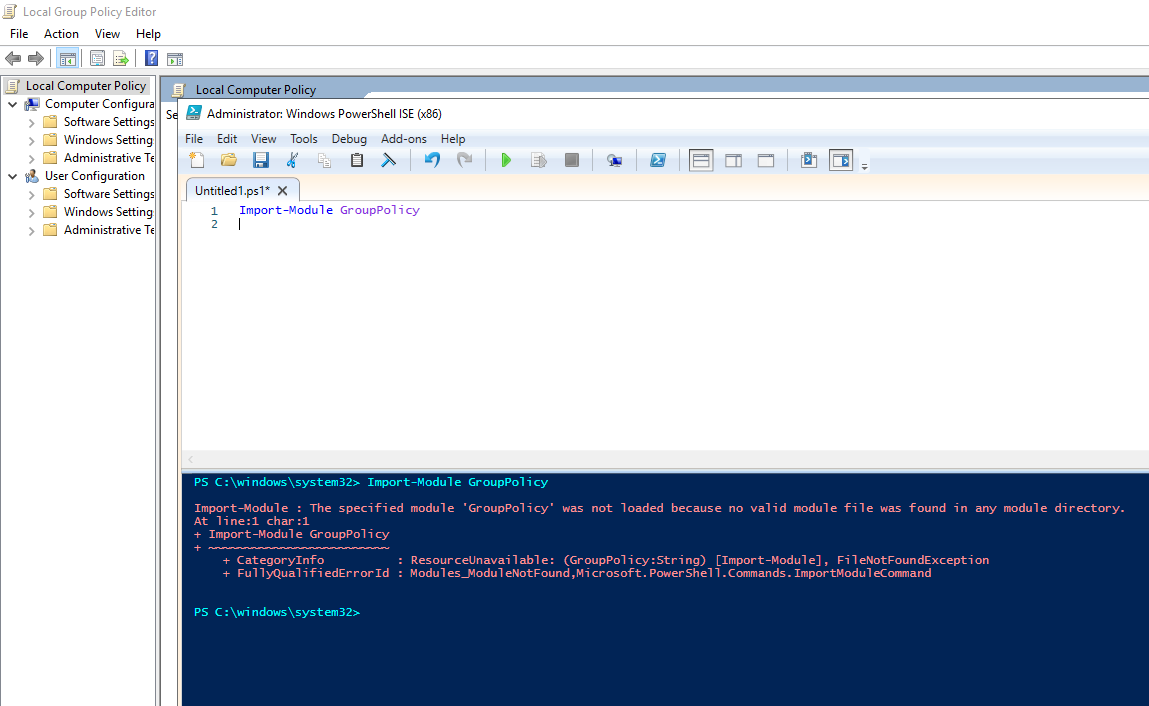
Task: Open Action menu in Group Policy Editor
Action: (61, 34)
